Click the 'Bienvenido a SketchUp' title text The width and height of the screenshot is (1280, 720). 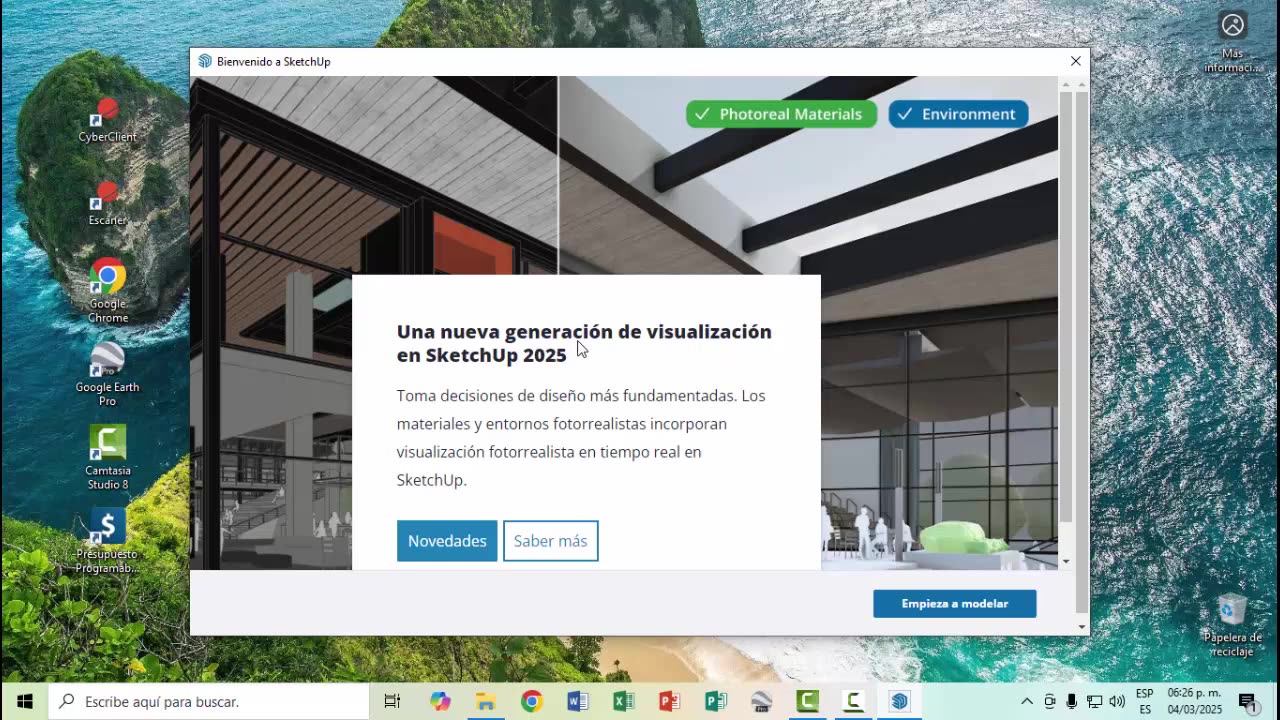(273, 62)
